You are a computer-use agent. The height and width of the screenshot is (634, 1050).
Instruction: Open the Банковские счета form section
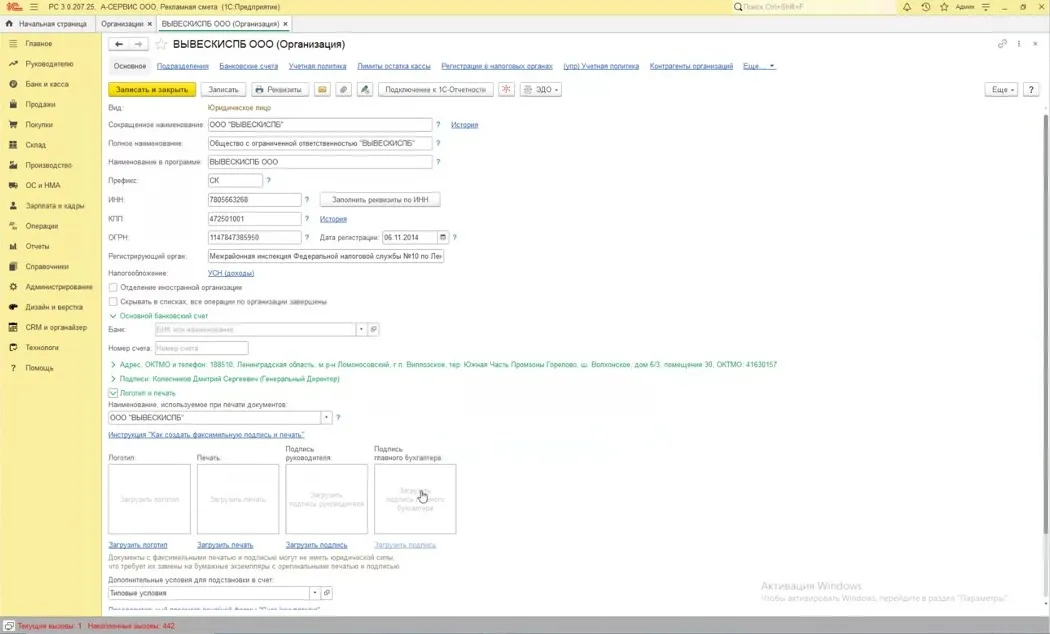coord(248,66)
